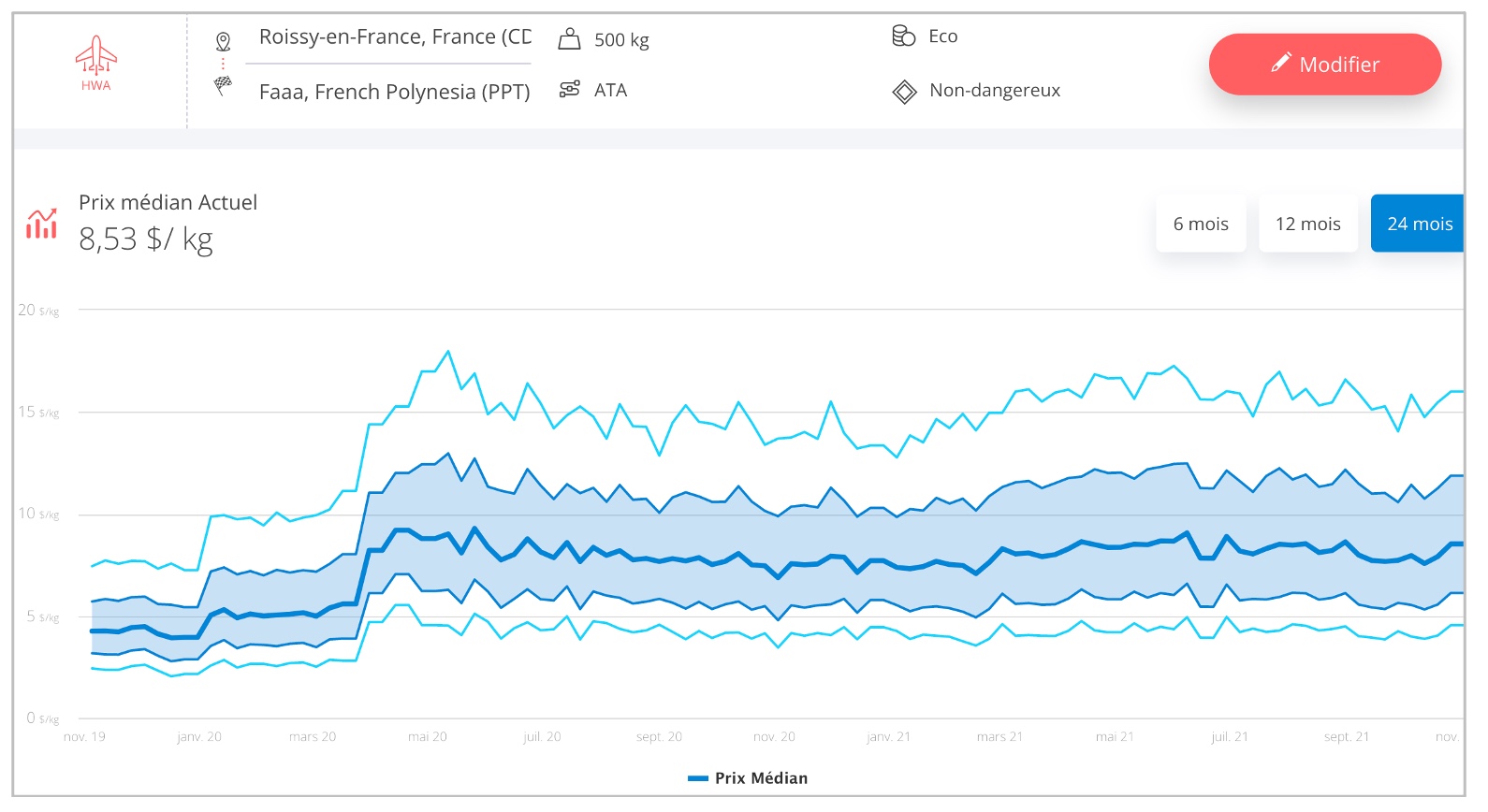Click the HWA text under the airplane
Viewport: 1488px width, 812px height.
pos(95,86)
